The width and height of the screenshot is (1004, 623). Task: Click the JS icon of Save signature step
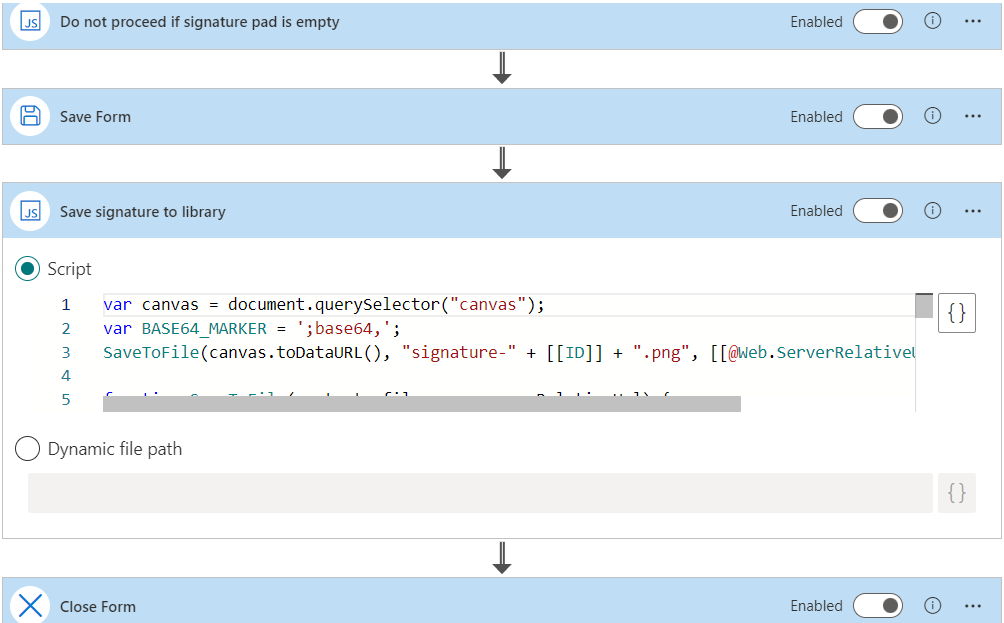click(x=31, y=211)
